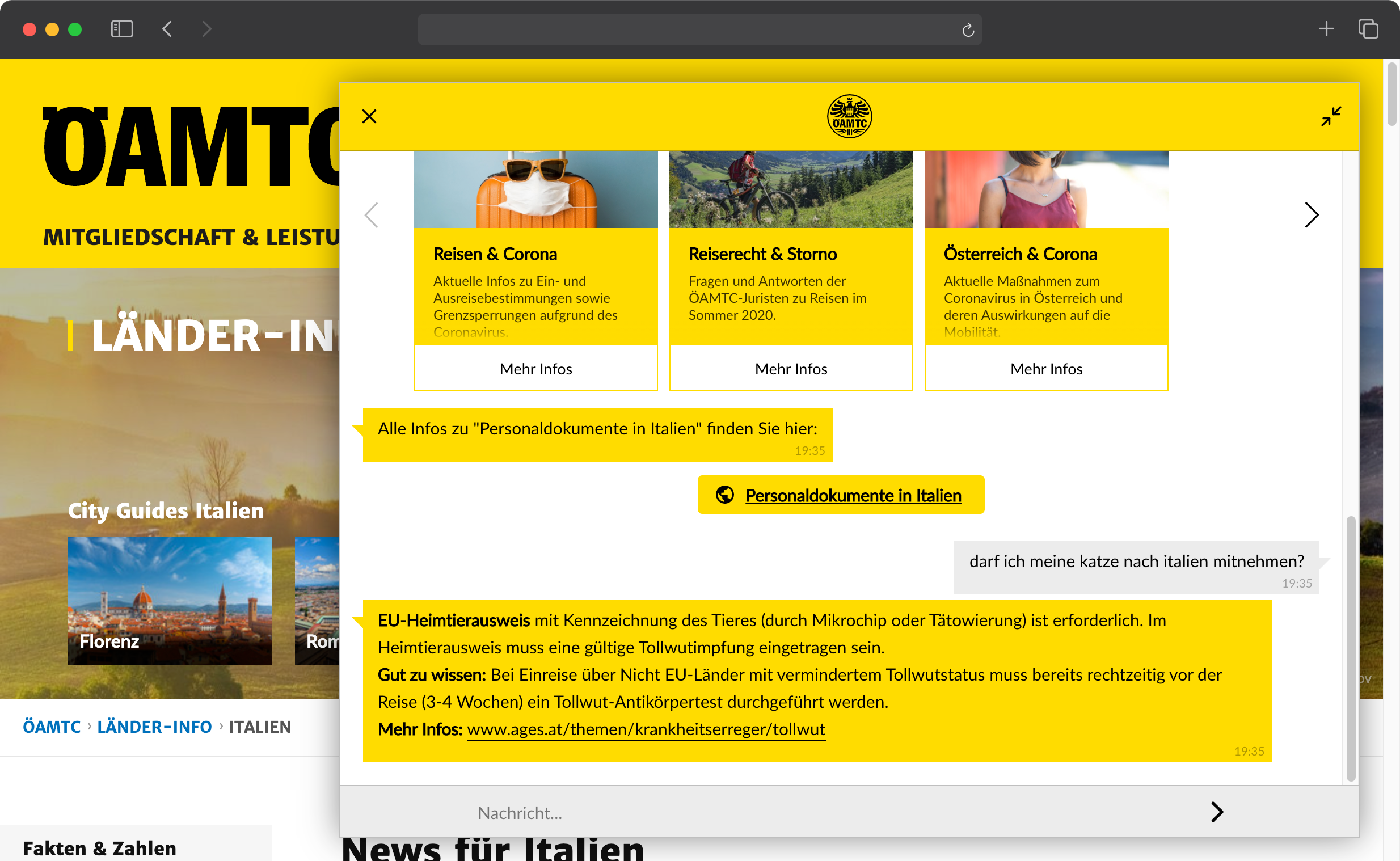Screen dimensions: 1400x861
Task: Open the Florenz city guide thumbnail
Action: (170, 600)
